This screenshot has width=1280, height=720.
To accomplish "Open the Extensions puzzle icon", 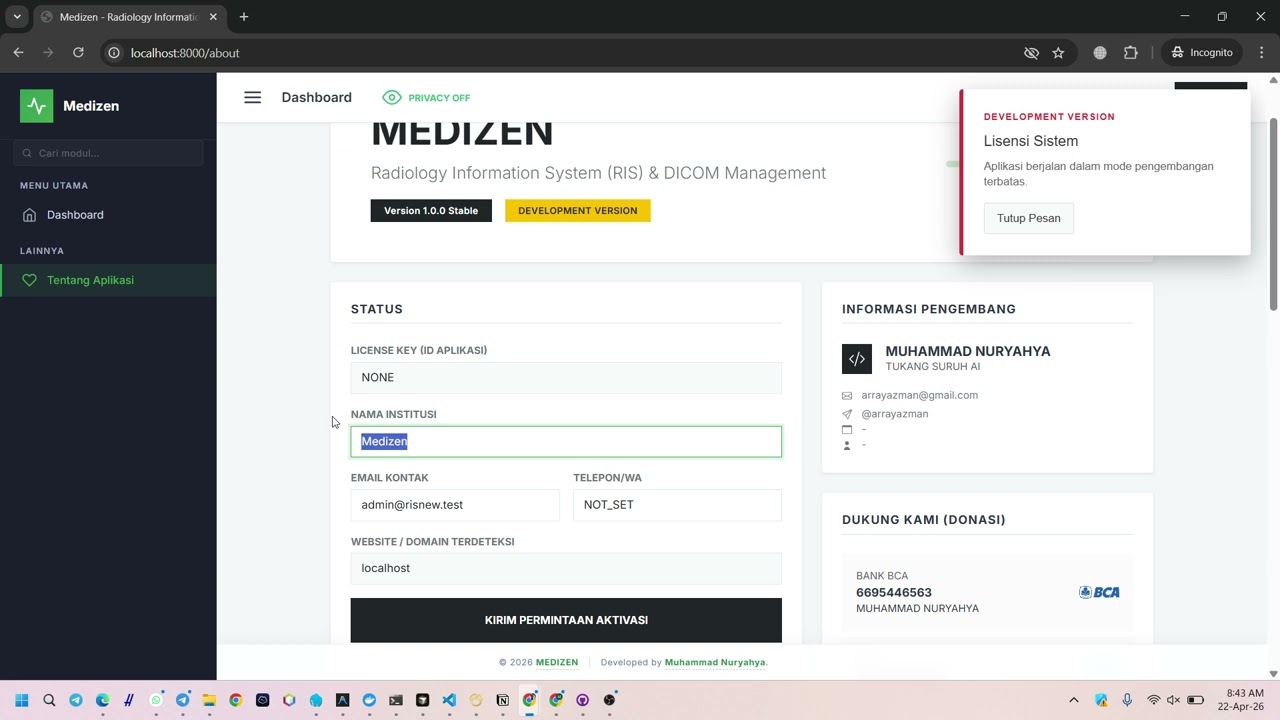I will [1131, 53].
